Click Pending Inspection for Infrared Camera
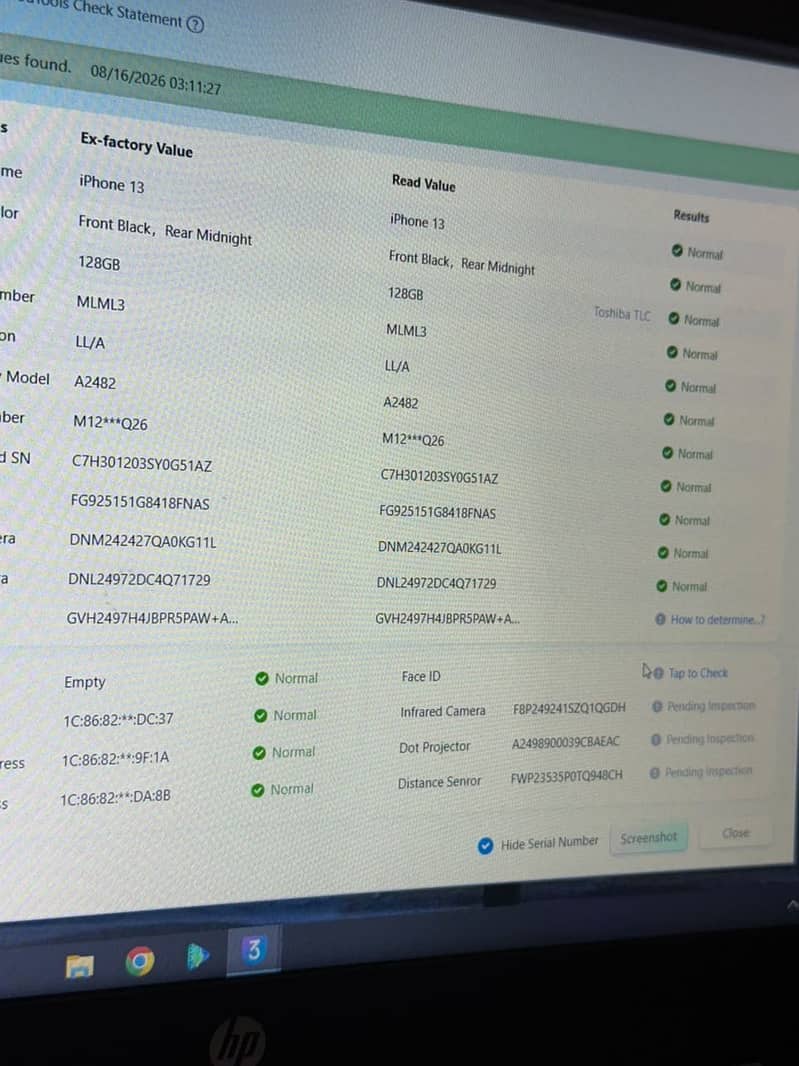The image size is (799, 1066). coord(711,706)
